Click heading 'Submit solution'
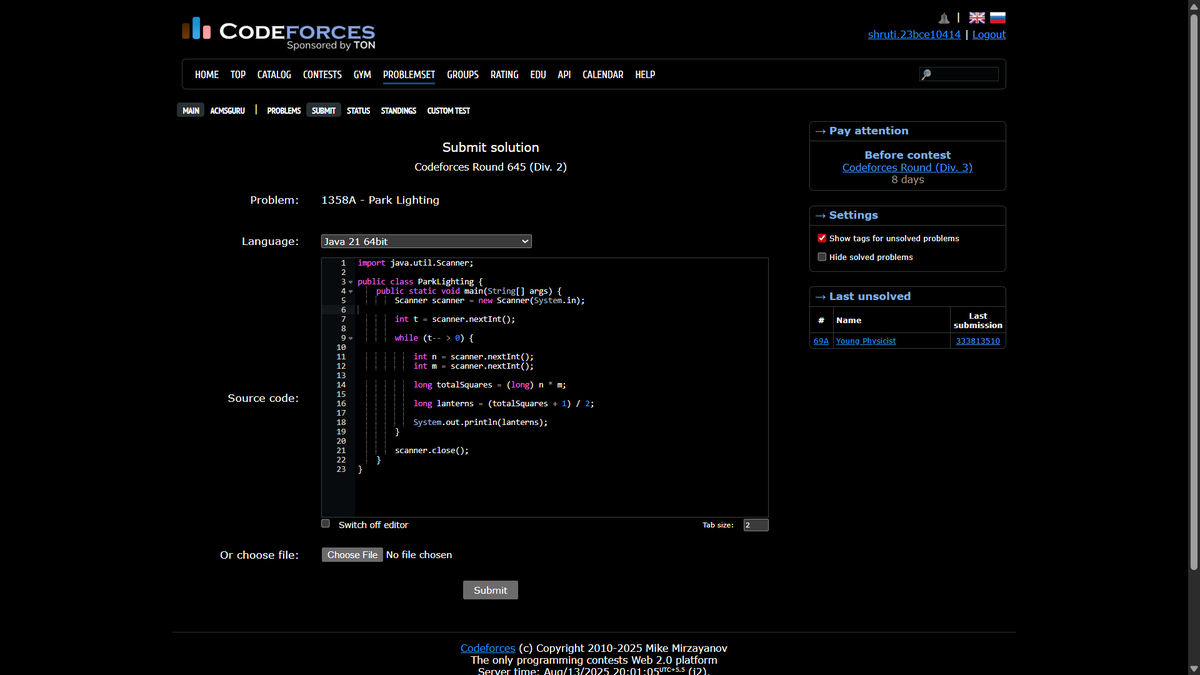 point(491,147)
